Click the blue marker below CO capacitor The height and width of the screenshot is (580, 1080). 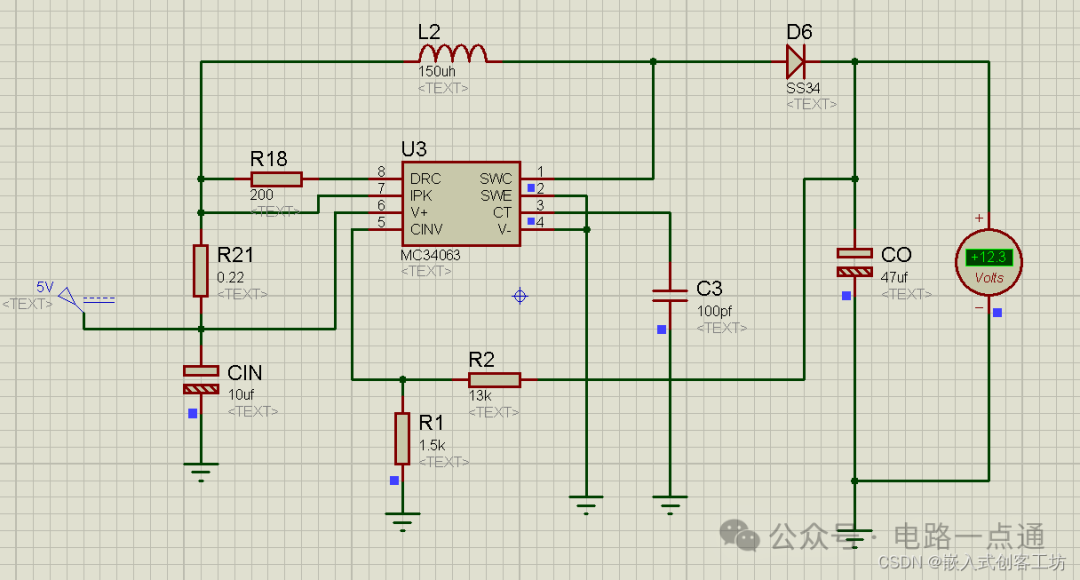[847, 296]
